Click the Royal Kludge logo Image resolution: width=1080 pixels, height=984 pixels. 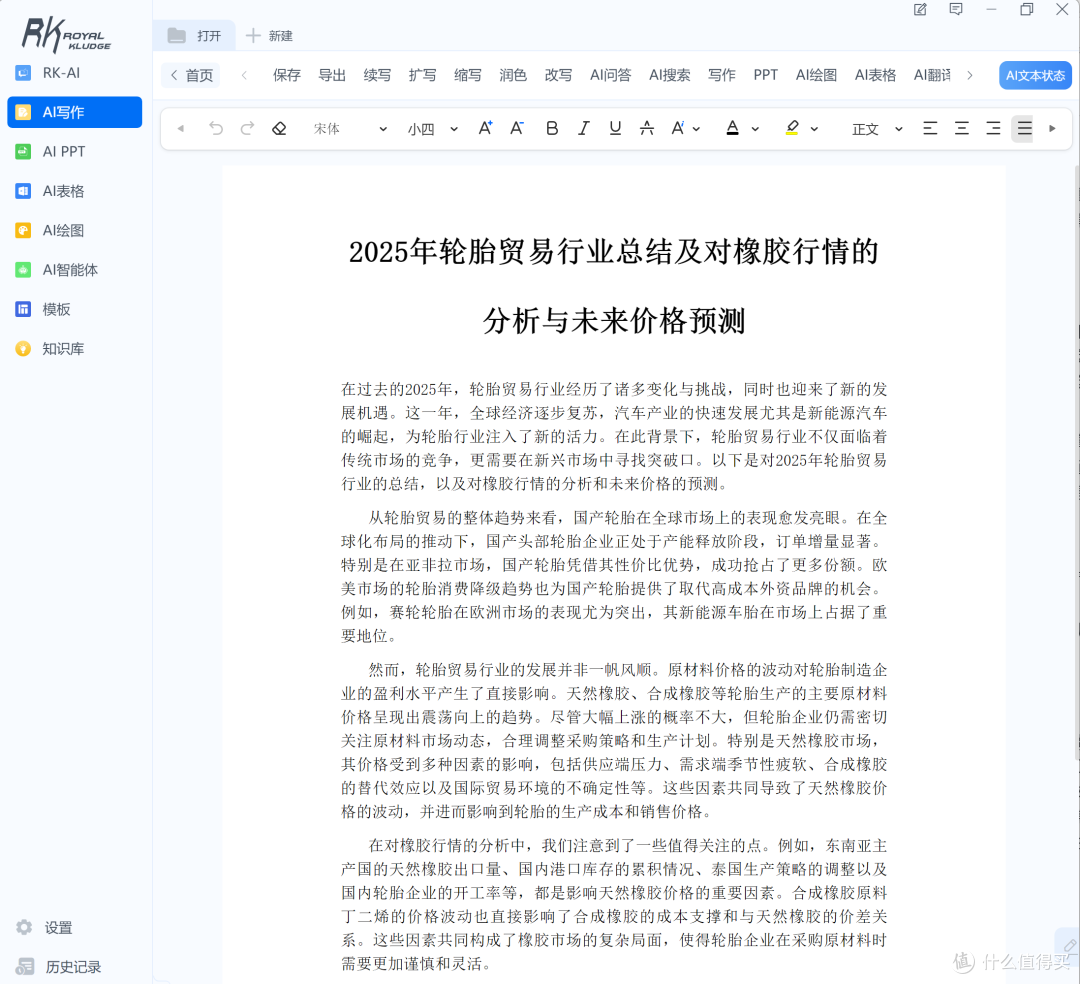[66, 35]
